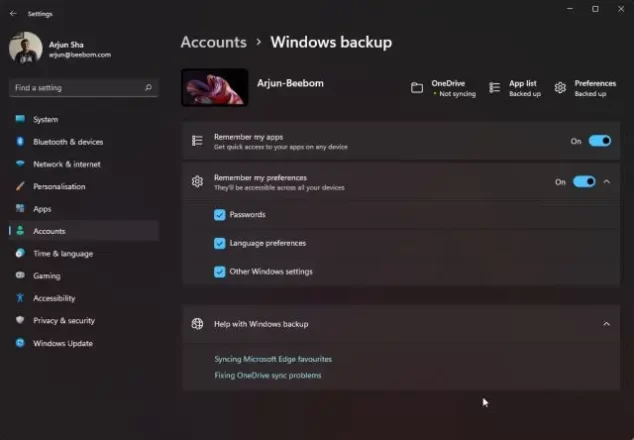
Task: Open the Gaming category
Action: point(84,276)
